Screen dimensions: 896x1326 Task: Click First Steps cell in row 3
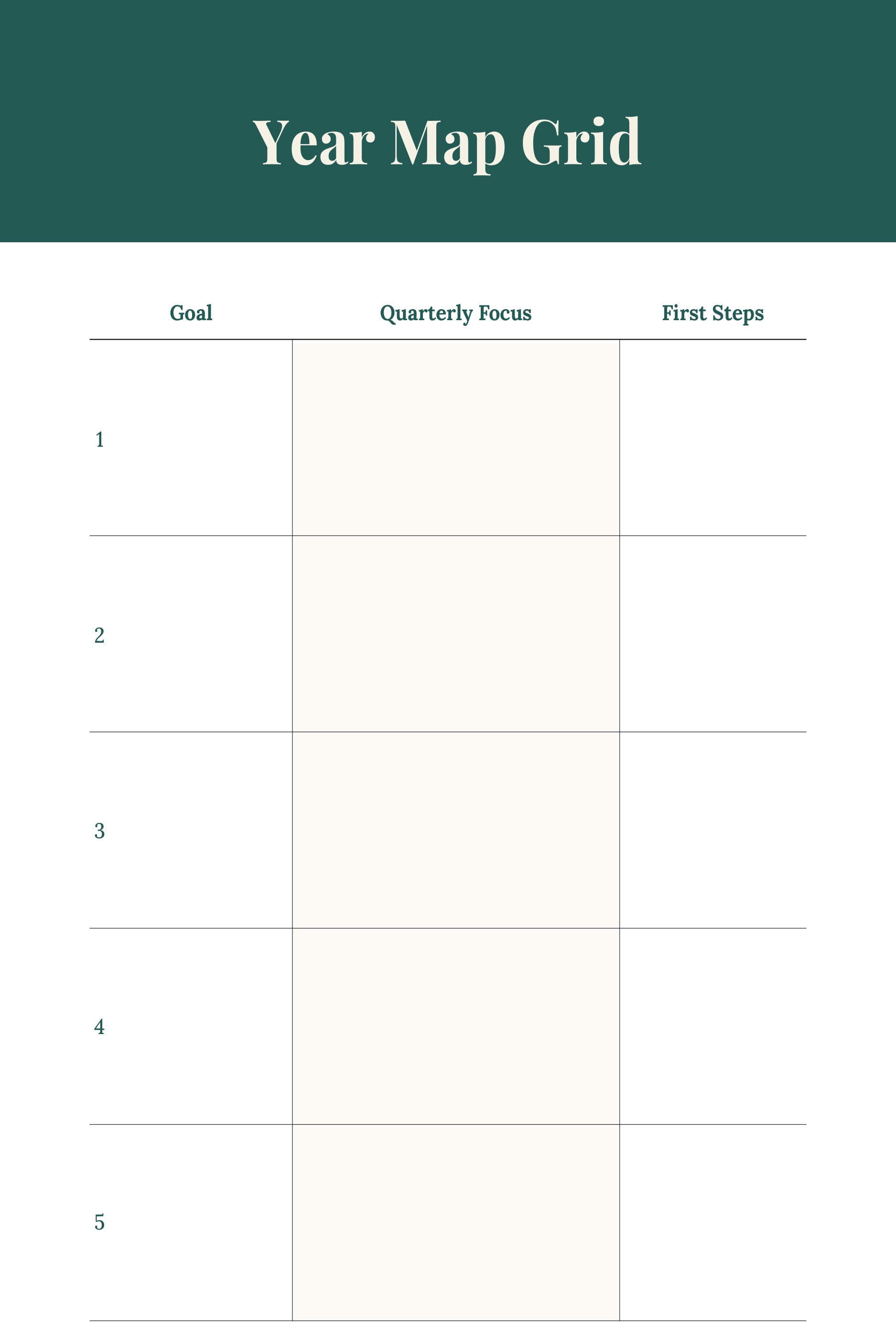tap(712, 830)
